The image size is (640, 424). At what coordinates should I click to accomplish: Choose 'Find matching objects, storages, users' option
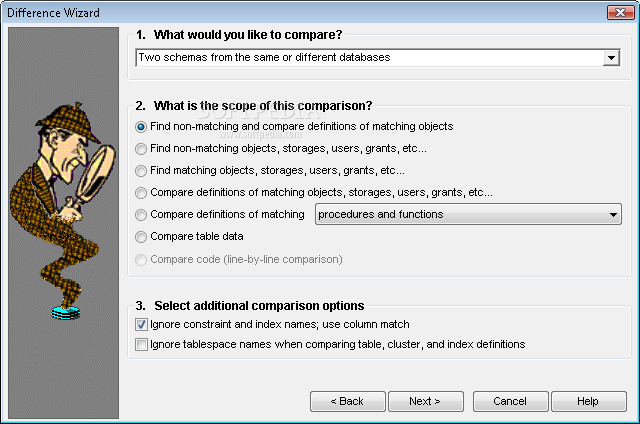point(141,171)
